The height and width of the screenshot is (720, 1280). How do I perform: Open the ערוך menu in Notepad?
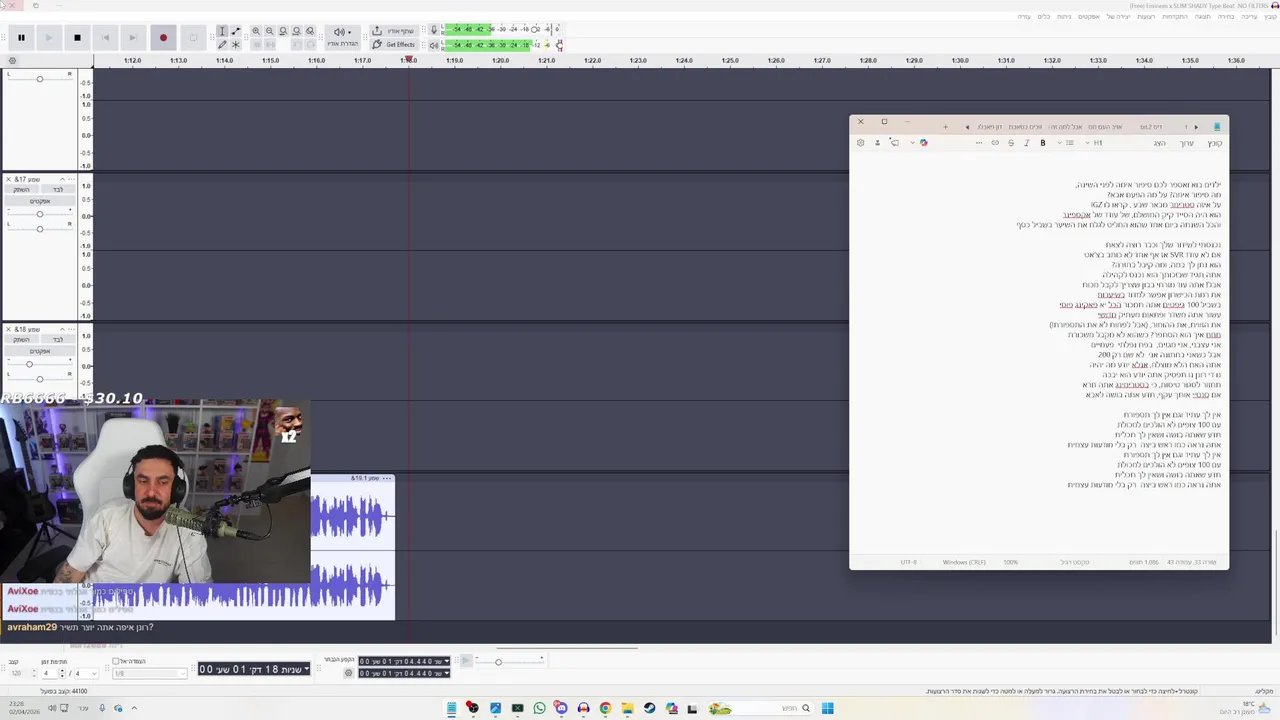pyautogui.click(x=1187, y=143)
